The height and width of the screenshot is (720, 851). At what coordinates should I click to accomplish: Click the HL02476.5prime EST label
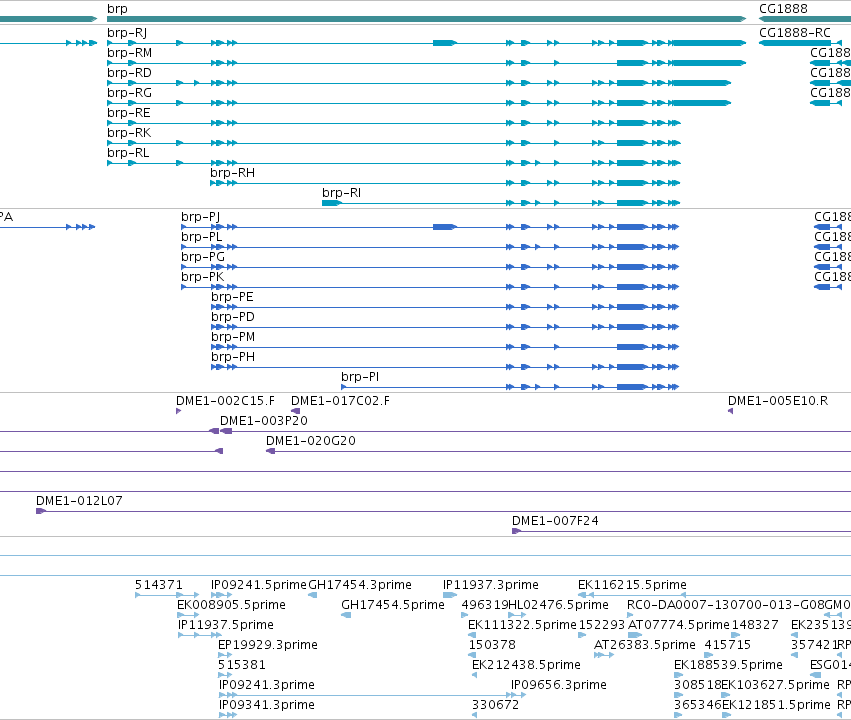click(558, 605)
